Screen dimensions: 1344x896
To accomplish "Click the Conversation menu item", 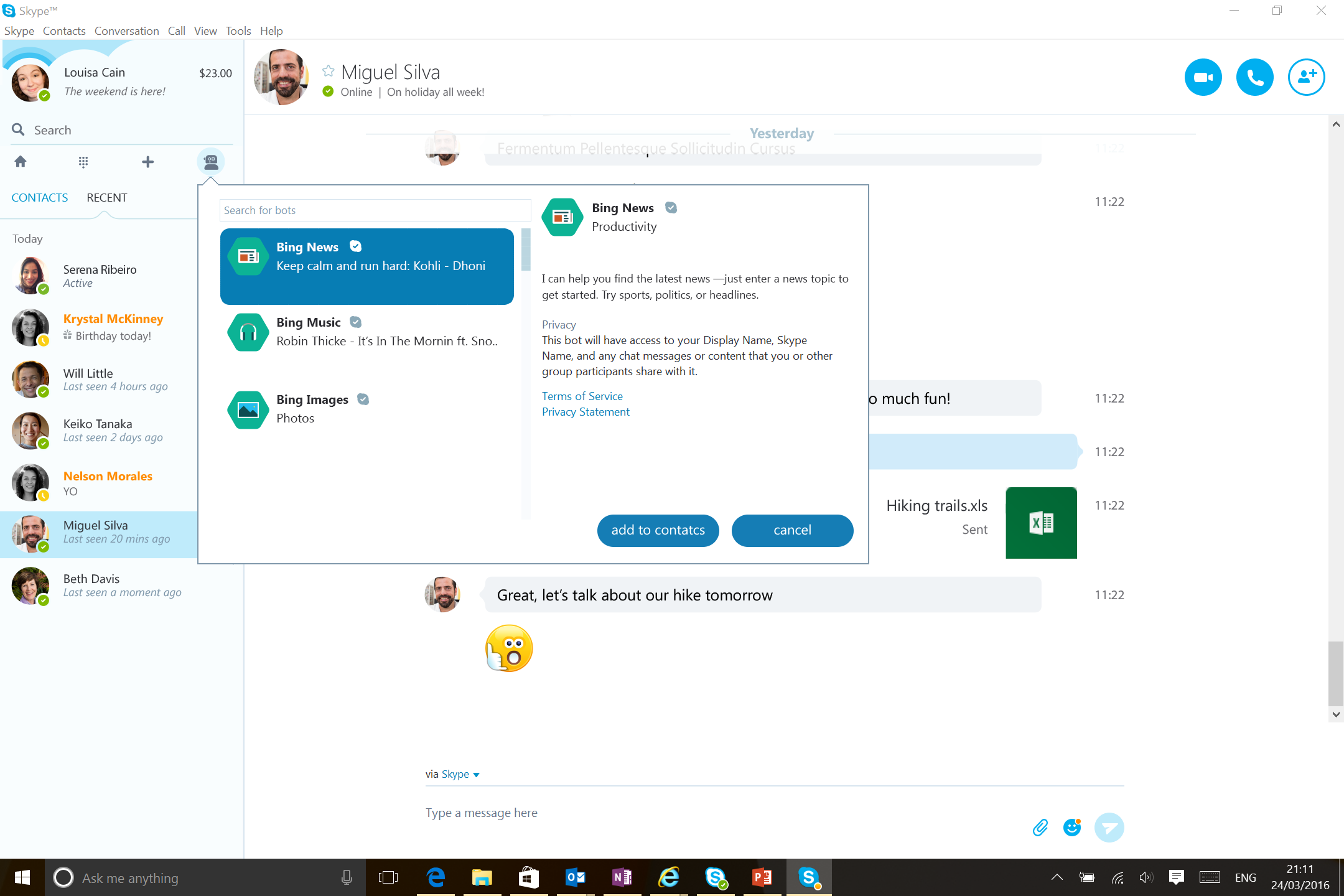I will (127, 31).
